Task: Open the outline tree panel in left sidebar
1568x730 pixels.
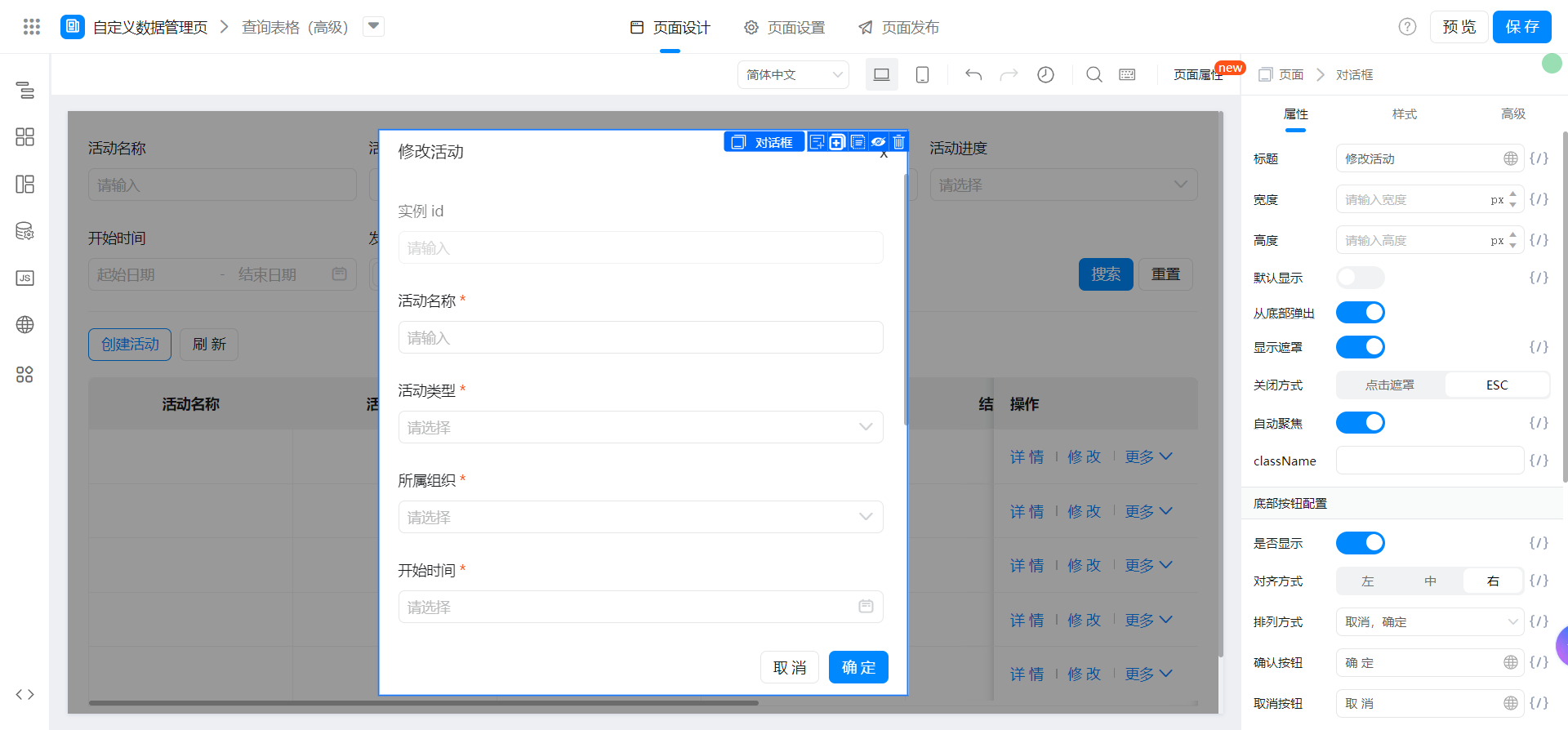Action: click(x=25, y=90)
